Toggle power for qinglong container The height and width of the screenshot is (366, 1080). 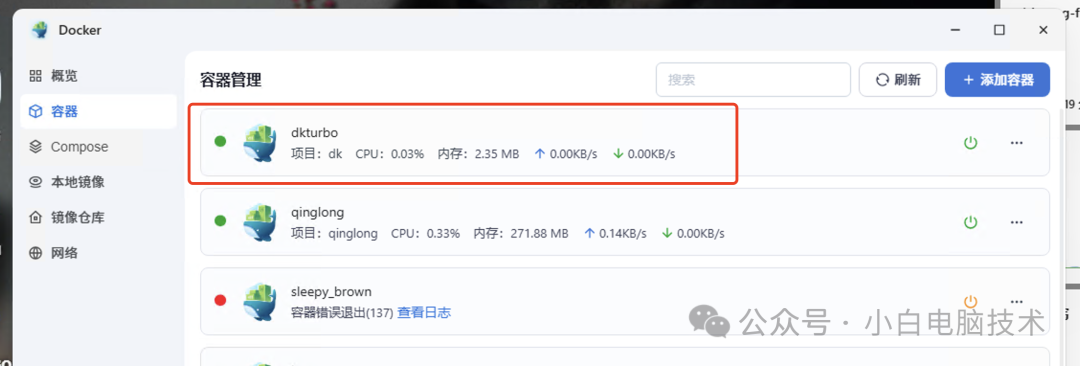[970, 223]
